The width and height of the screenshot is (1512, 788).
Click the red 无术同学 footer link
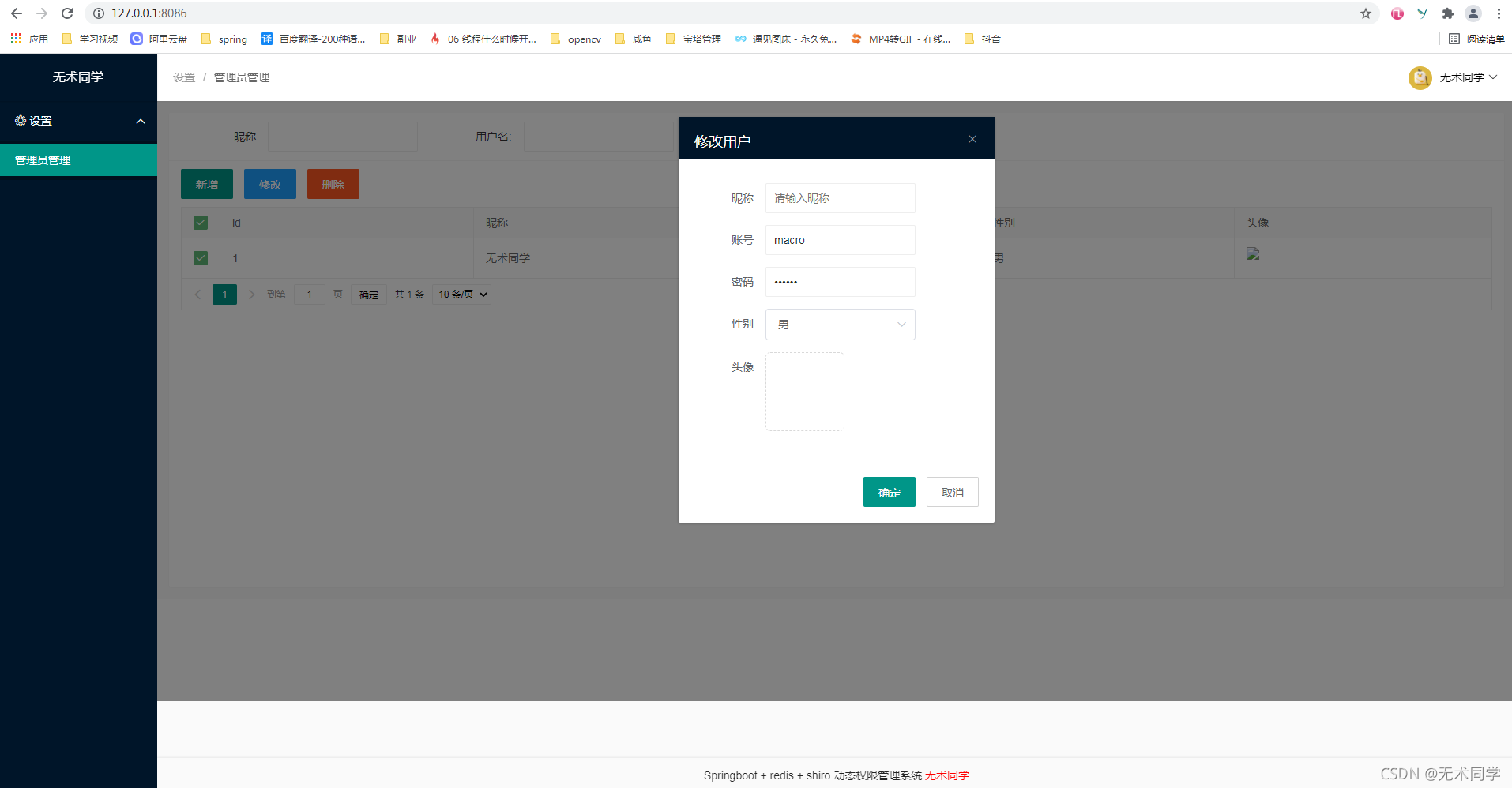click(x=947, y=775)
